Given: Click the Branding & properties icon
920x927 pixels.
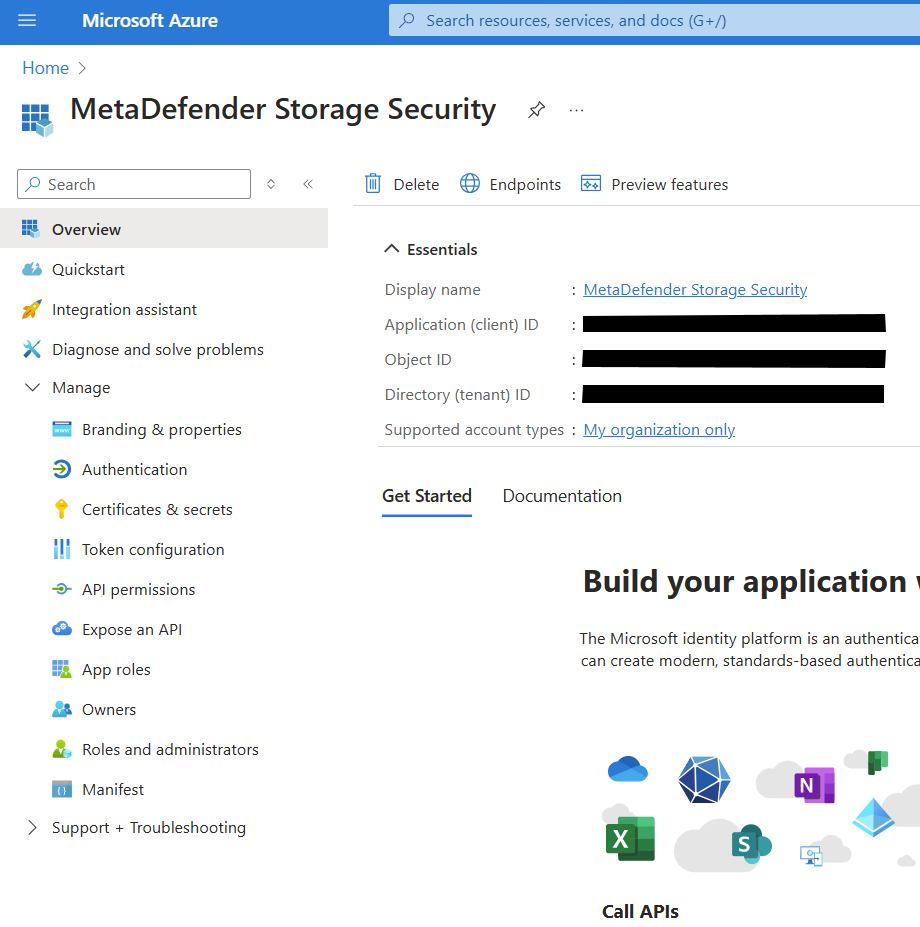Looking at the screenshot, I should pos(62,429).
